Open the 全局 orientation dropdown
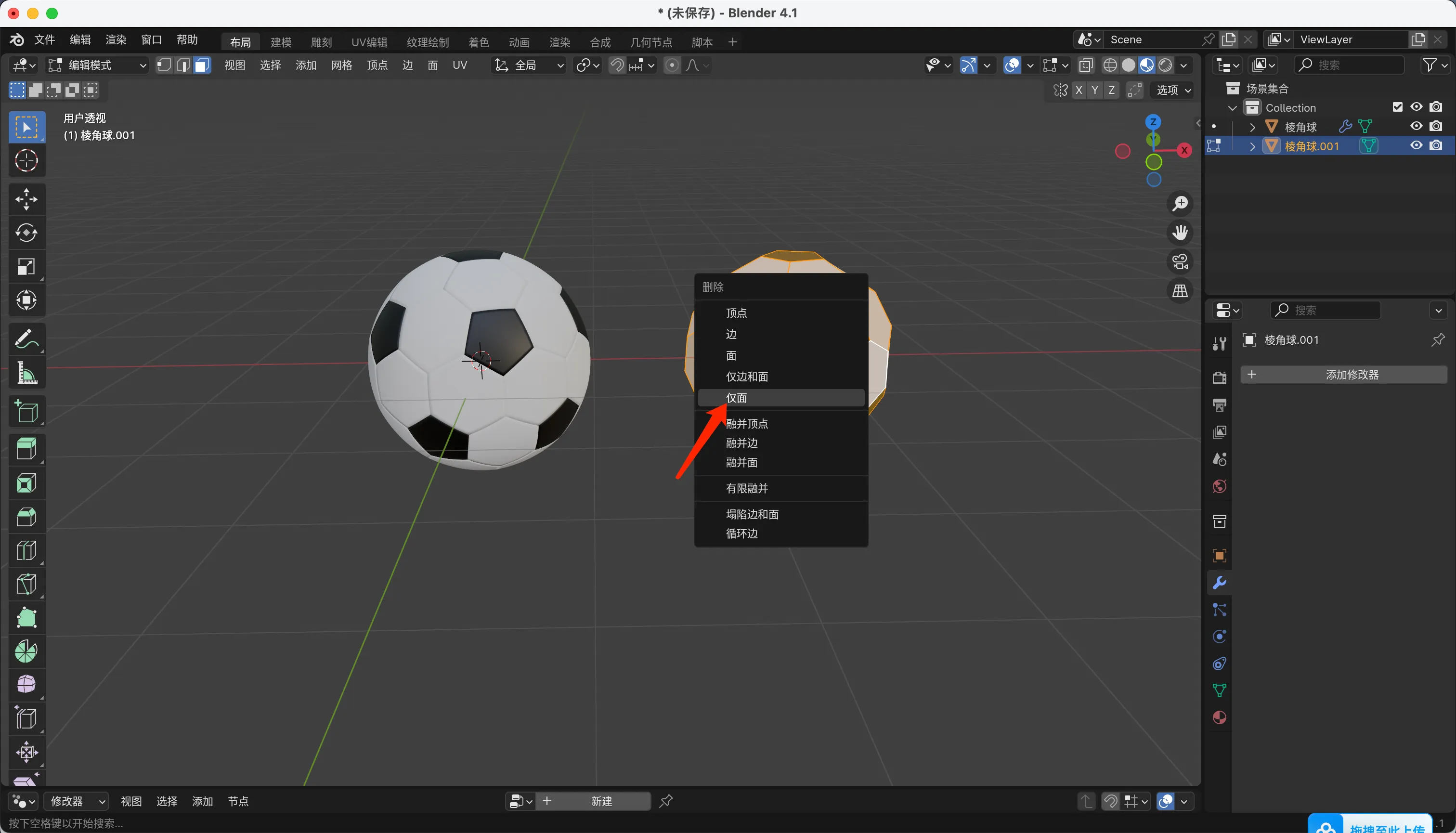1456x833 pixels. (x=529, y=65)
